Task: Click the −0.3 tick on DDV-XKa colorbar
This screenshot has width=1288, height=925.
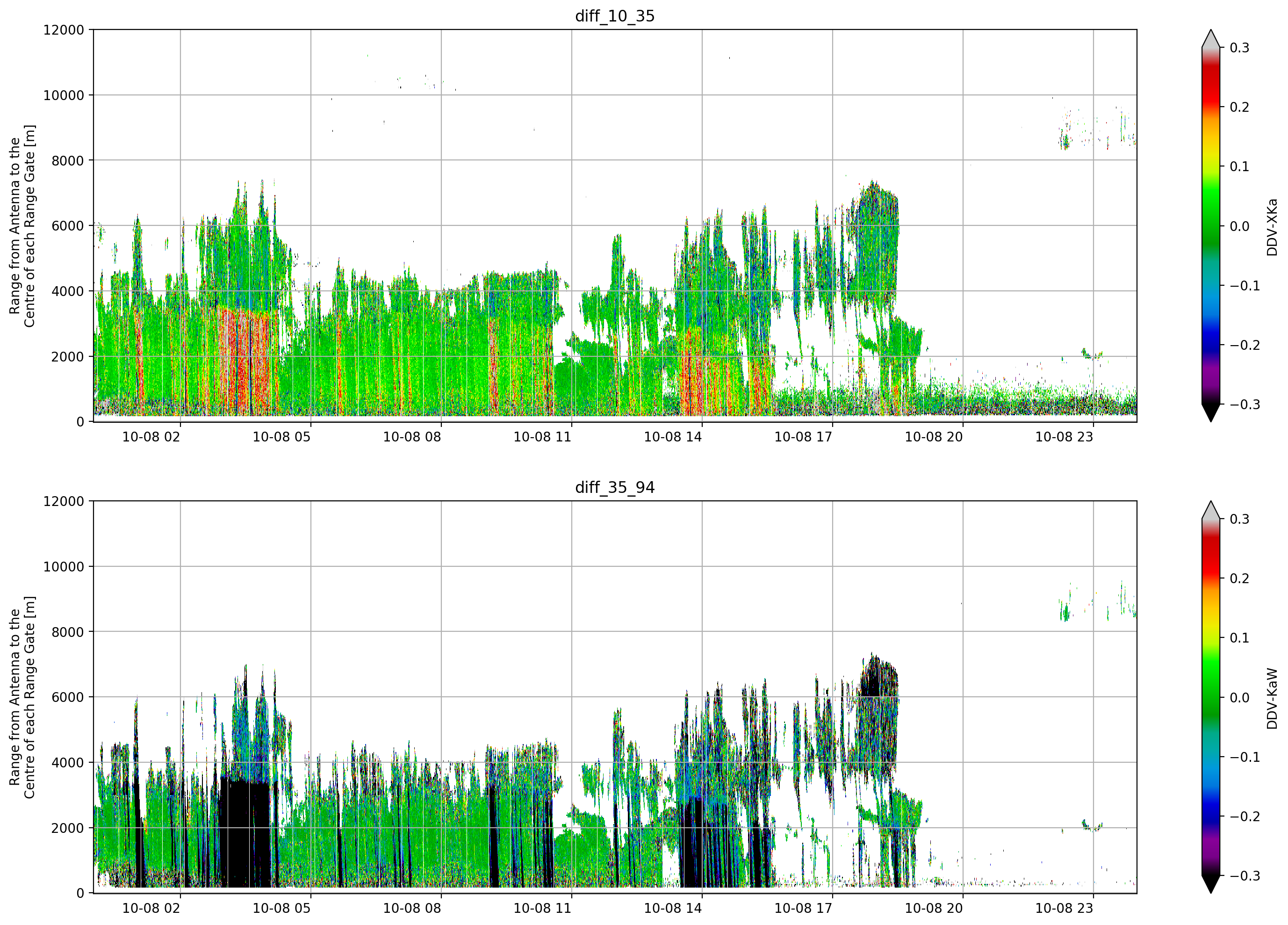Action: (1245, 405)
